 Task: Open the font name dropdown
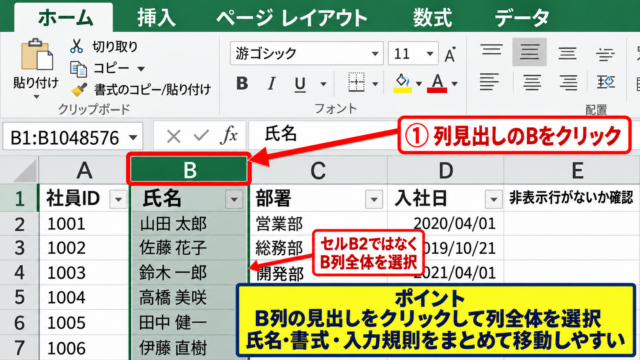click(x=374, y=54)
